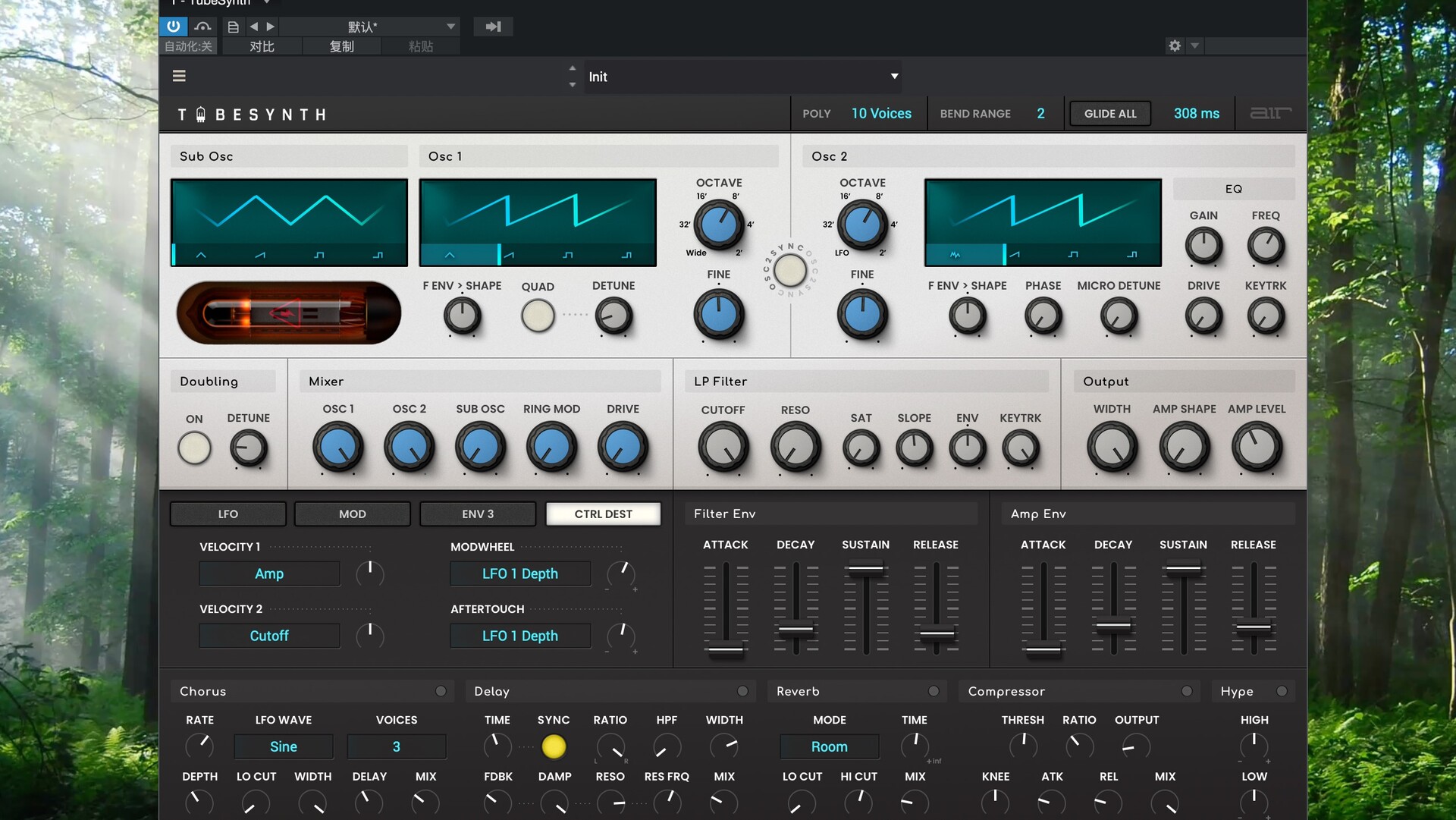1456x820 pixels.
Task: Enable the Reverb effect toggle
Action: coord(934,691)
